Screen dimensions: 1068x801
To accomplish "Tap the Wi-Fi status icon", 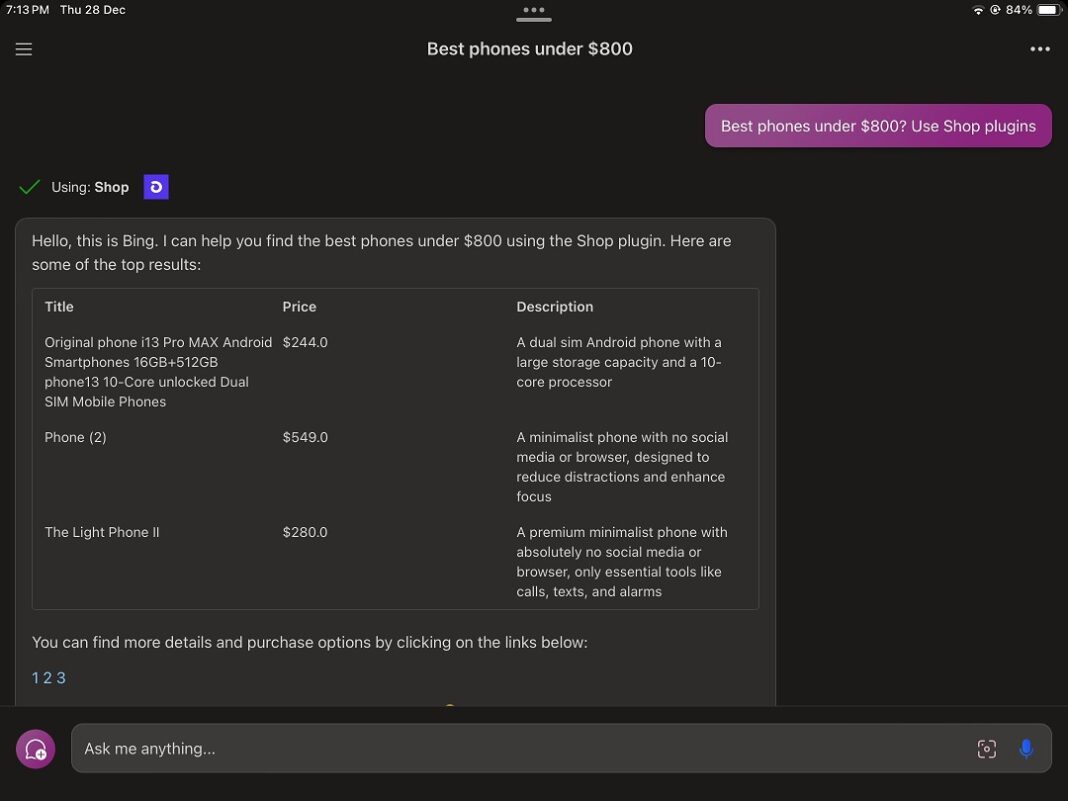I will [x=978, y=10].
